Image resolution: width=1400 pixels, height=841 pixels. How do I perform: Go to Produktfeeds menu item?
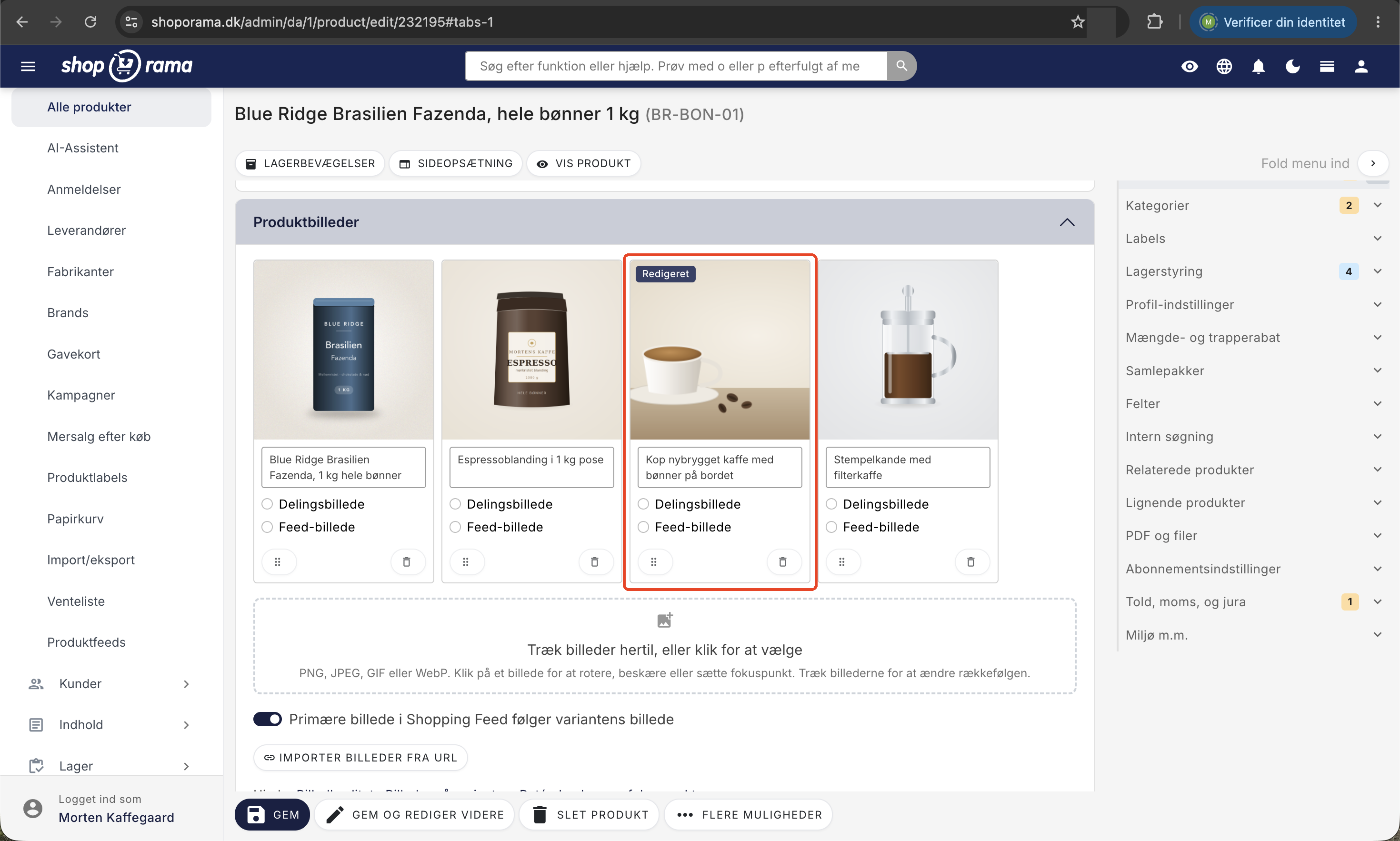coord(86,642)
